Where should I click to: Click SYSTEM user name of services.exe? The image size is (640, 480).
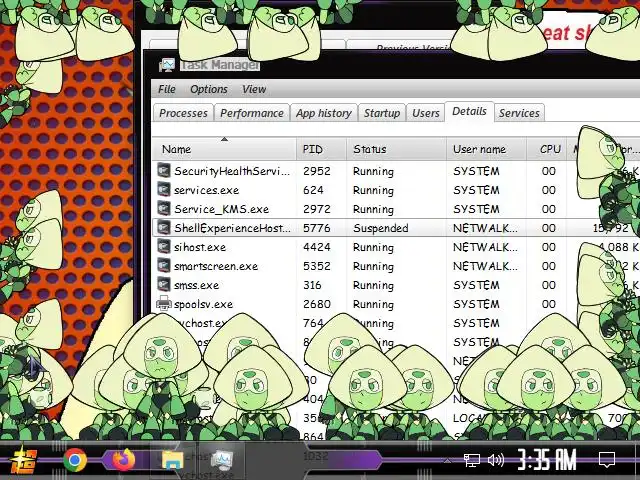pyautogui.click(x=476, y=190)
